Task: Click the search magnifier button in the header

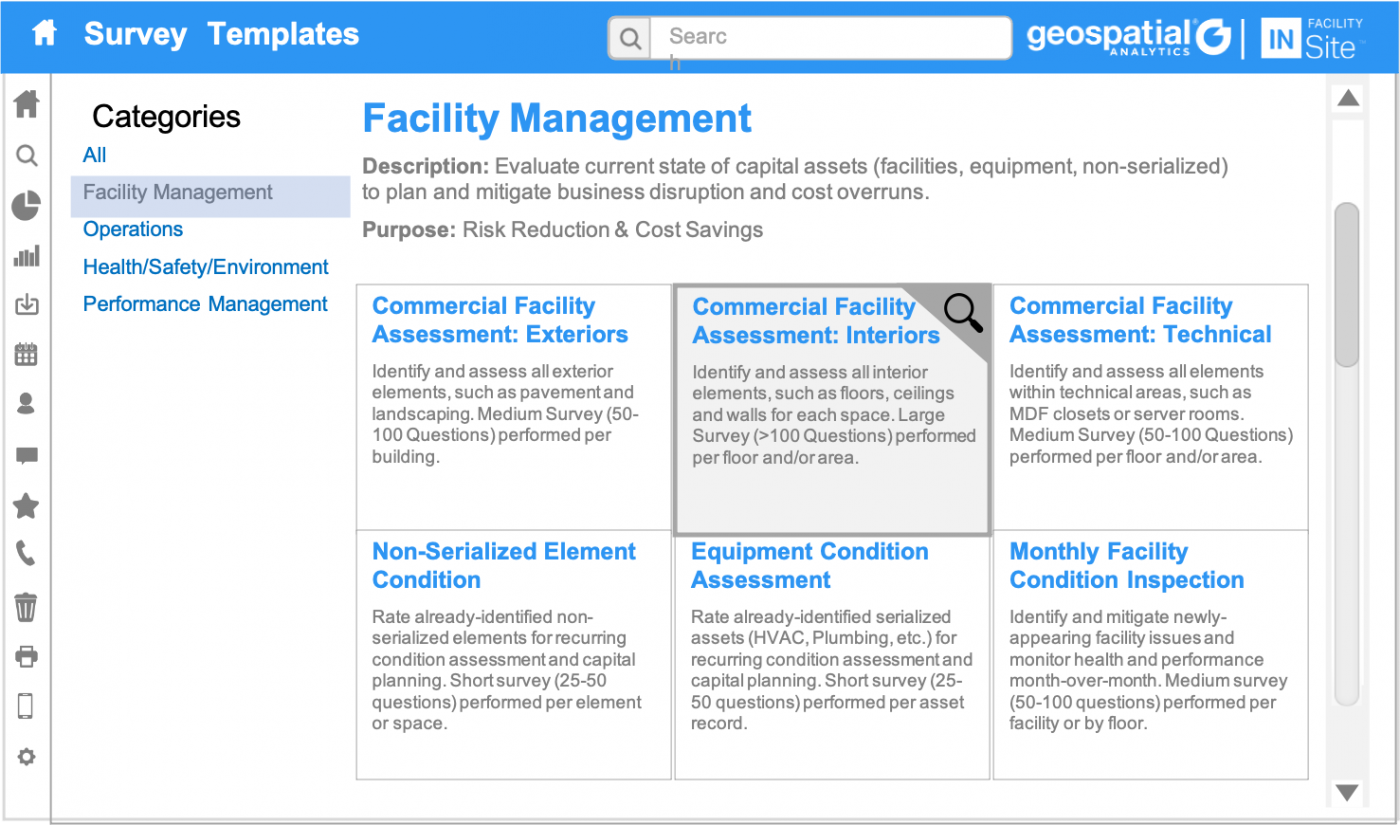Action: 630,39
